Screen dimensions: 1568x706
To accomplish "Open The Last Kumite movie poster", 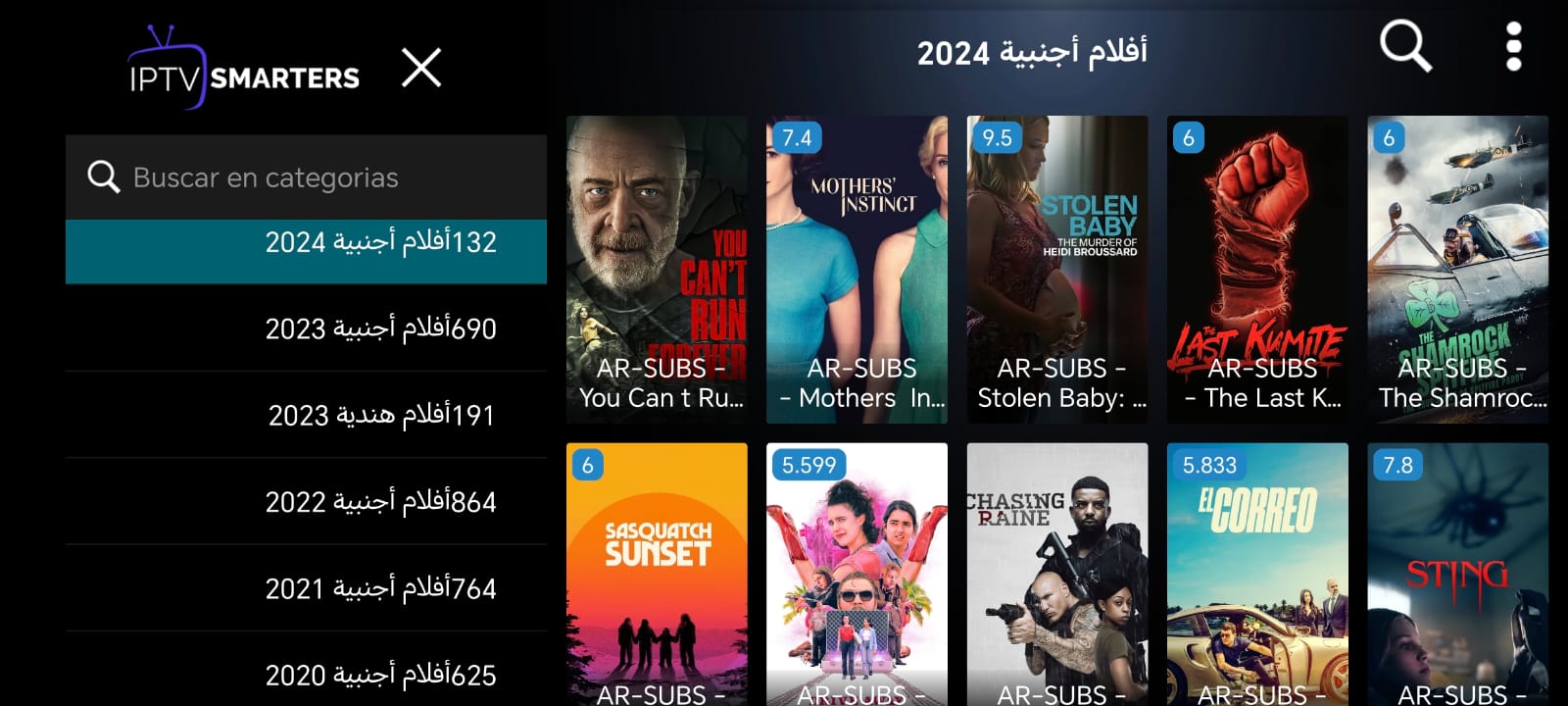I will [x=1257, y=270].
